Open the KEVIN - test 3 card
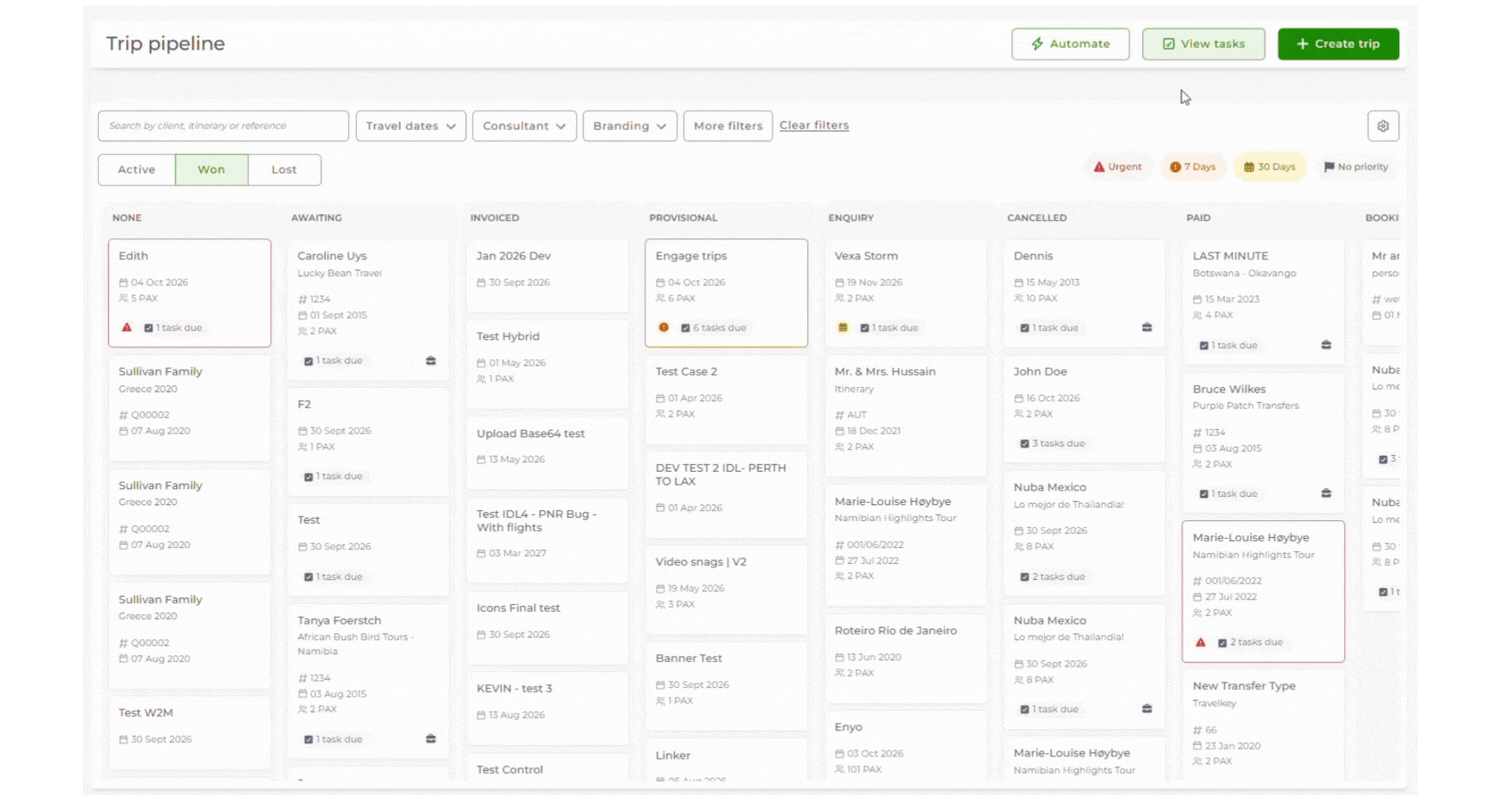1500x800 pixels. (x=547, y=708)
